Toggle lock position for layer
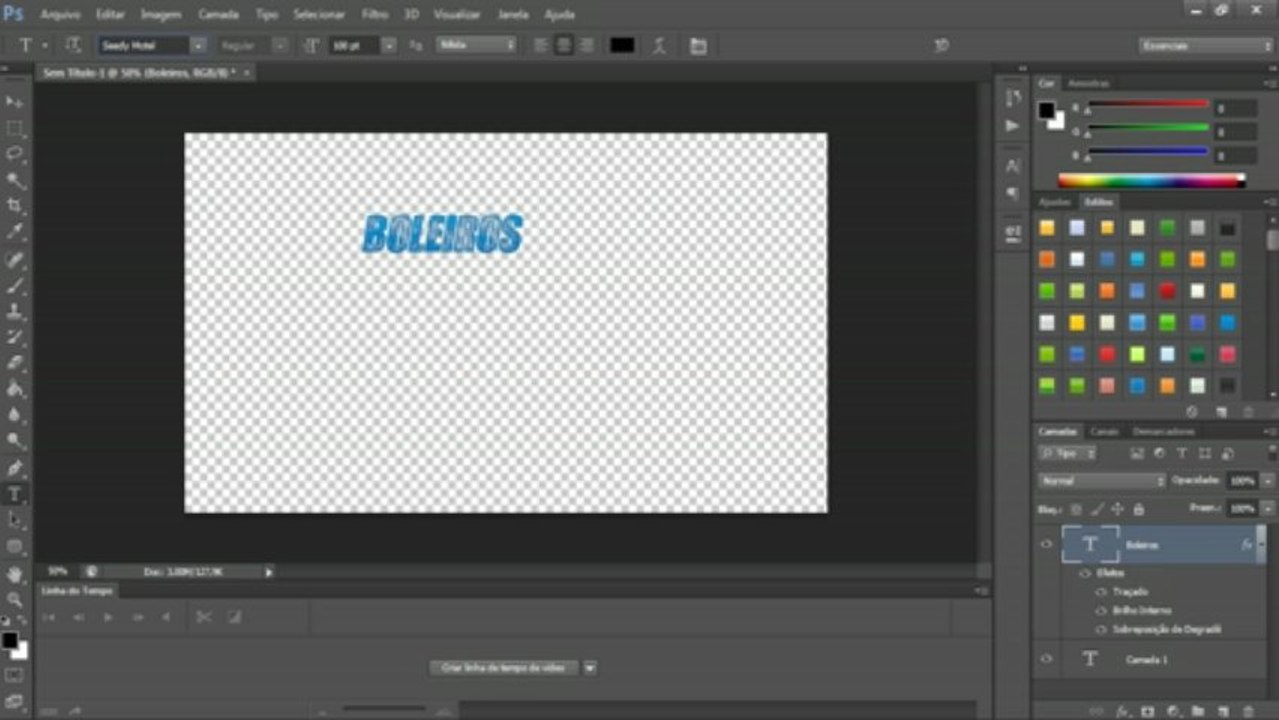This screenshot has height=720, width=1279. [1118, 509]
